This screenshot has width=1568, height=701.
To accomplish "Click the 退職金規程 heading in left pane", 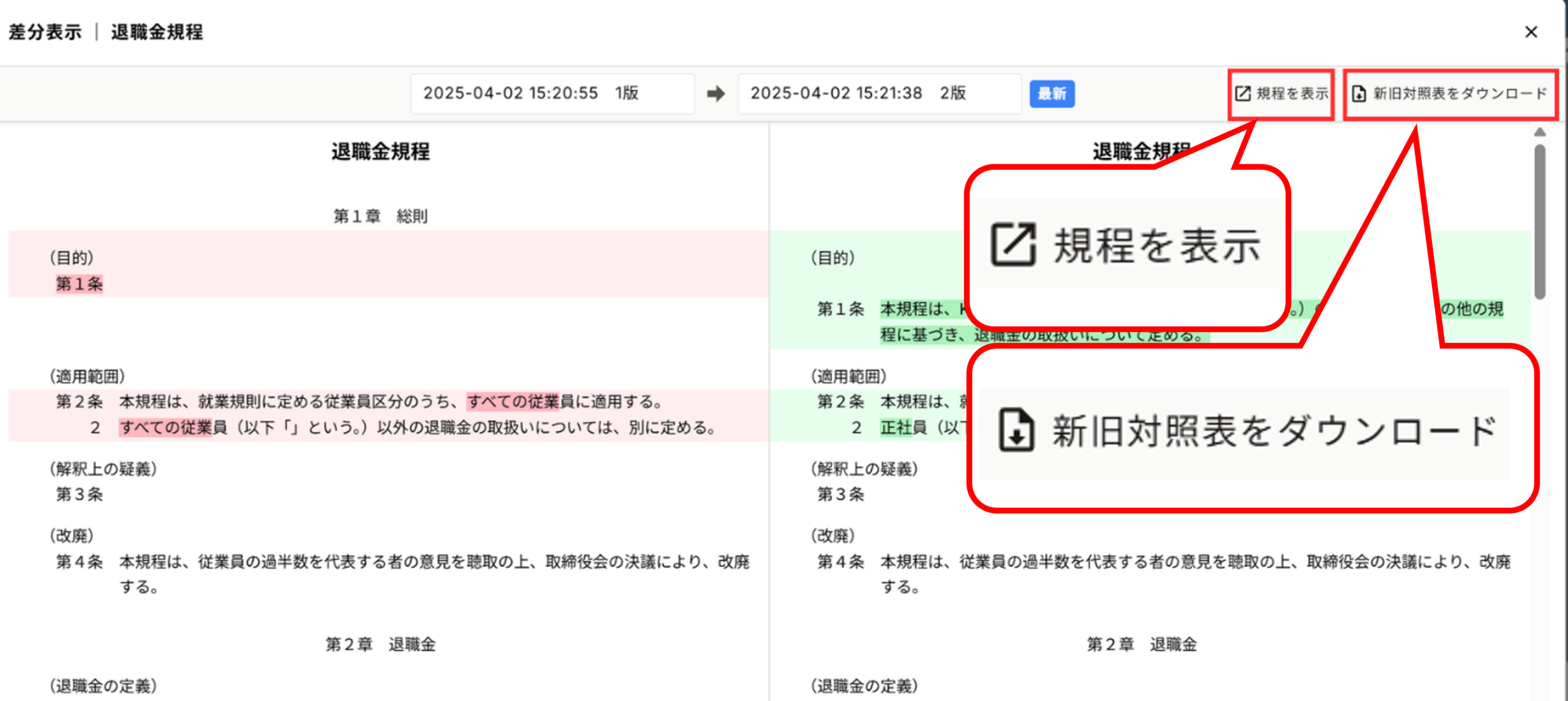I will pos(380,151).
